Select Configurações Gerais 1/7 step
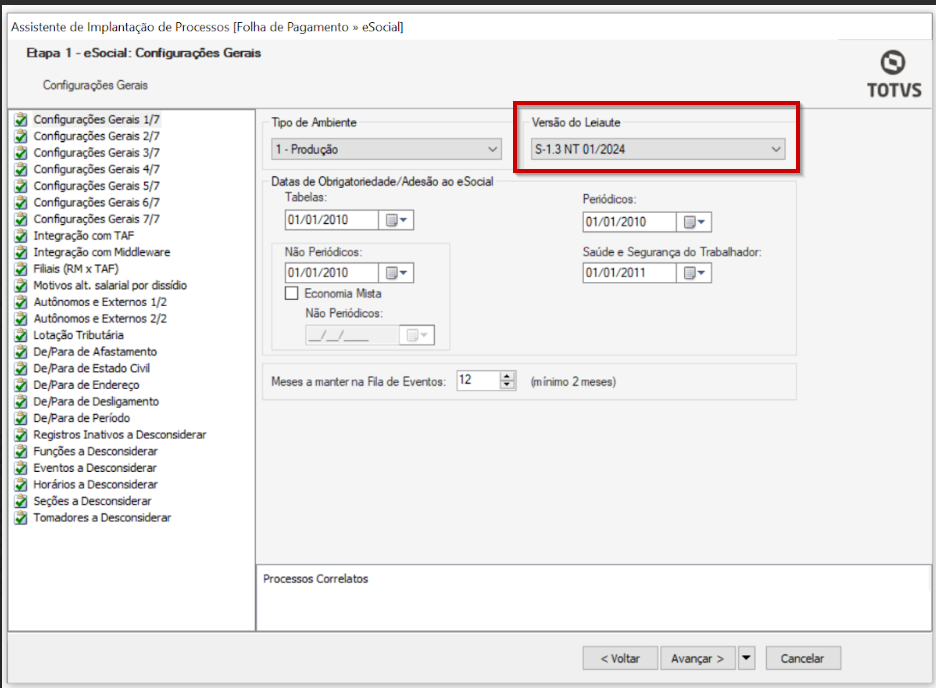Image resolution: width=936 pixels, height=688 pixels. pyautogui.click(x=96, y=119)
